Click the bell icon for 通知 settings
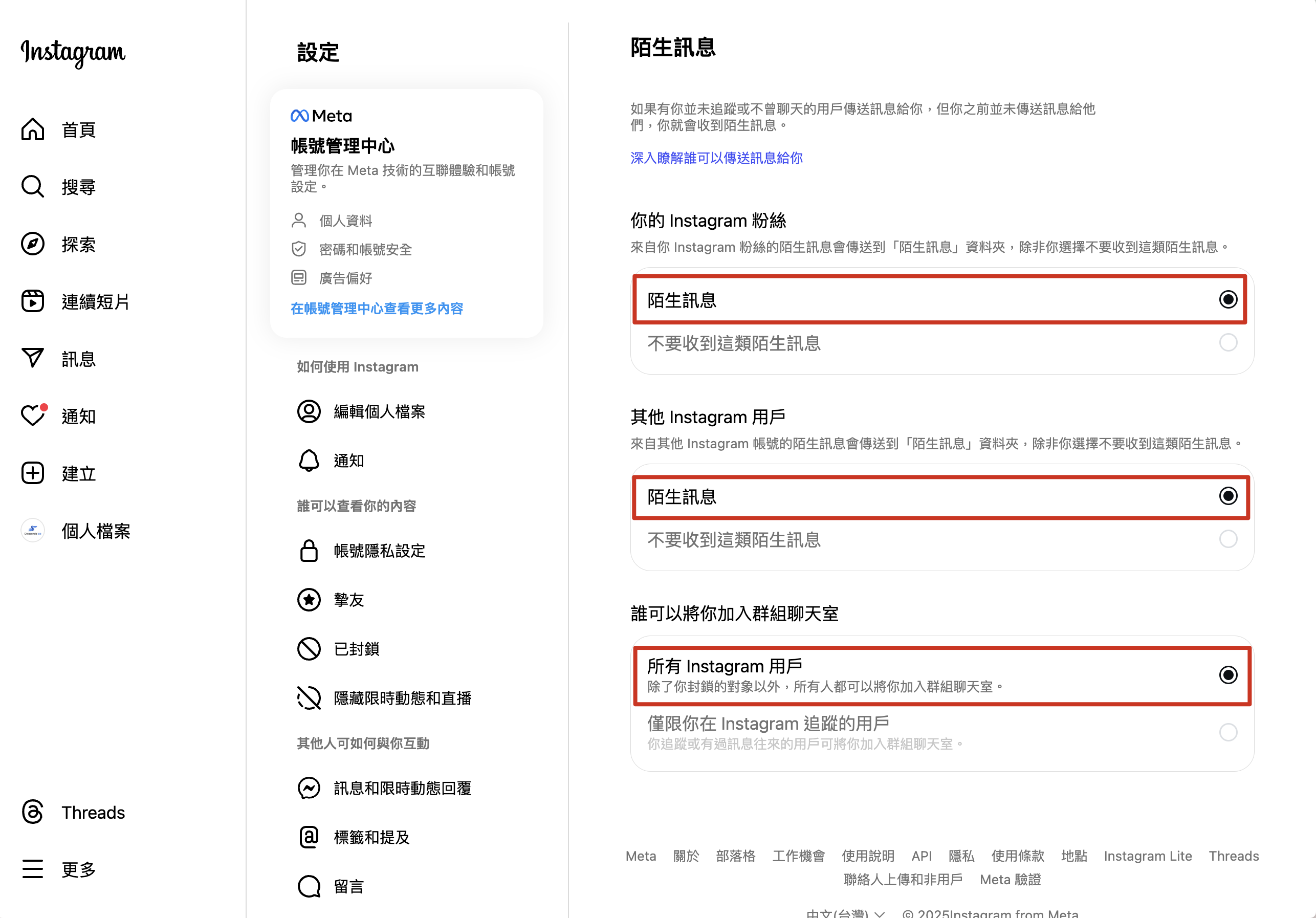Screen dimensions: 1316x918 tap(309, 461)
